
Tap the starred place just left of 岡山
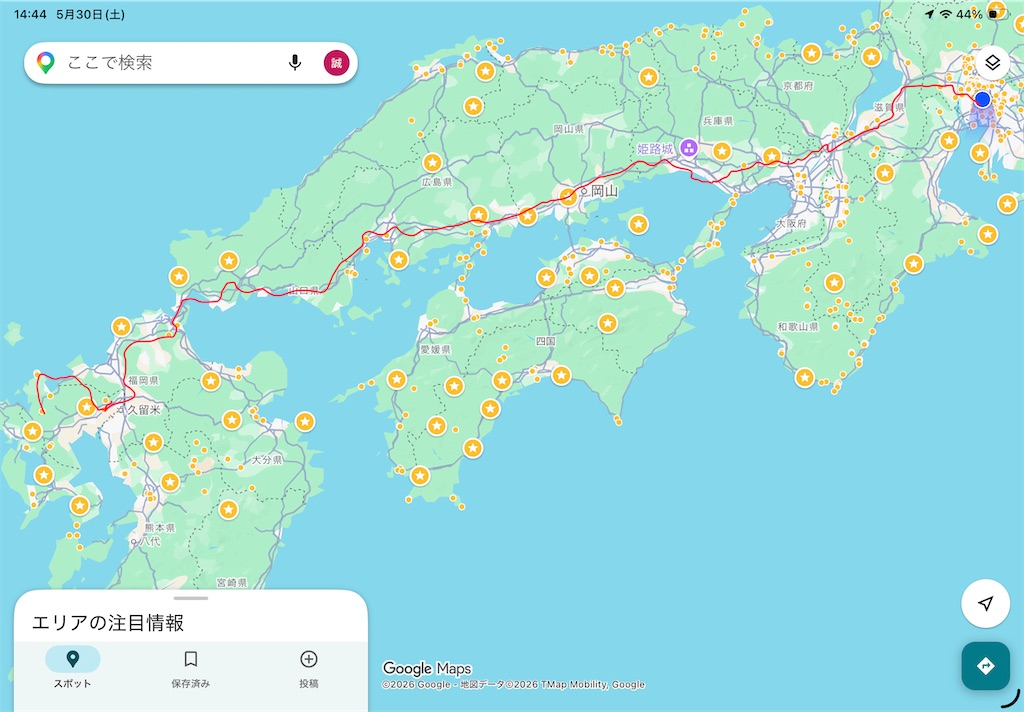[x=568, y=196]
